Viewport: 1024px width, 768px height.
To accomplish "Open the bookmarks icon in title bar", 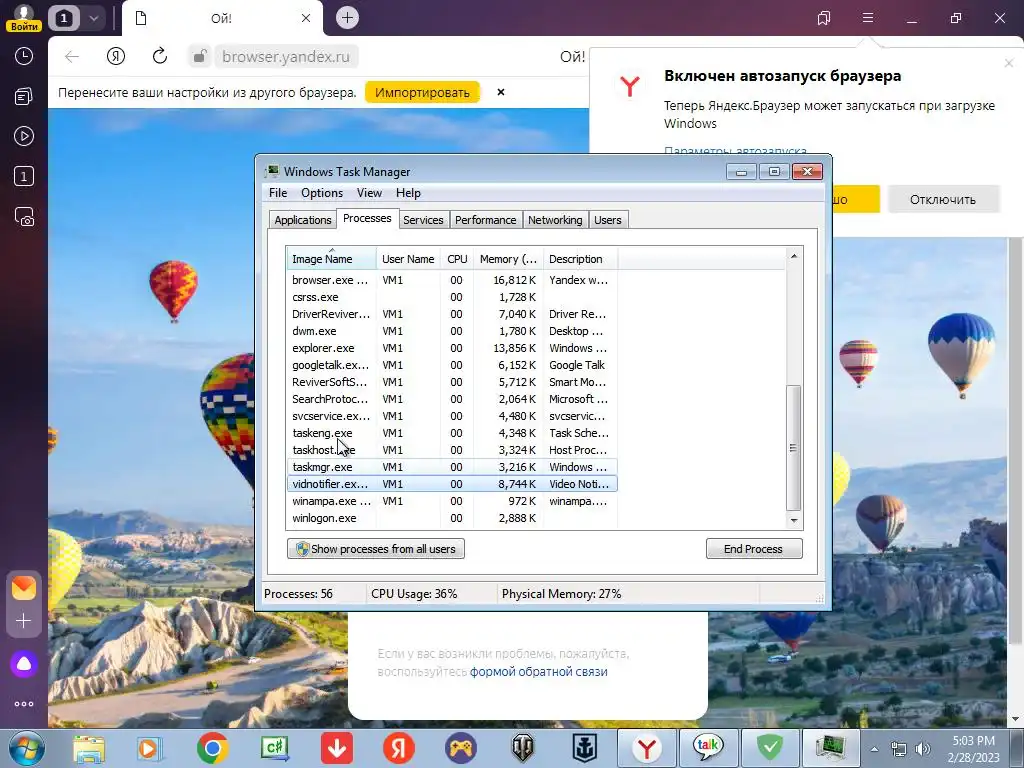I will [x=824, y=18].
